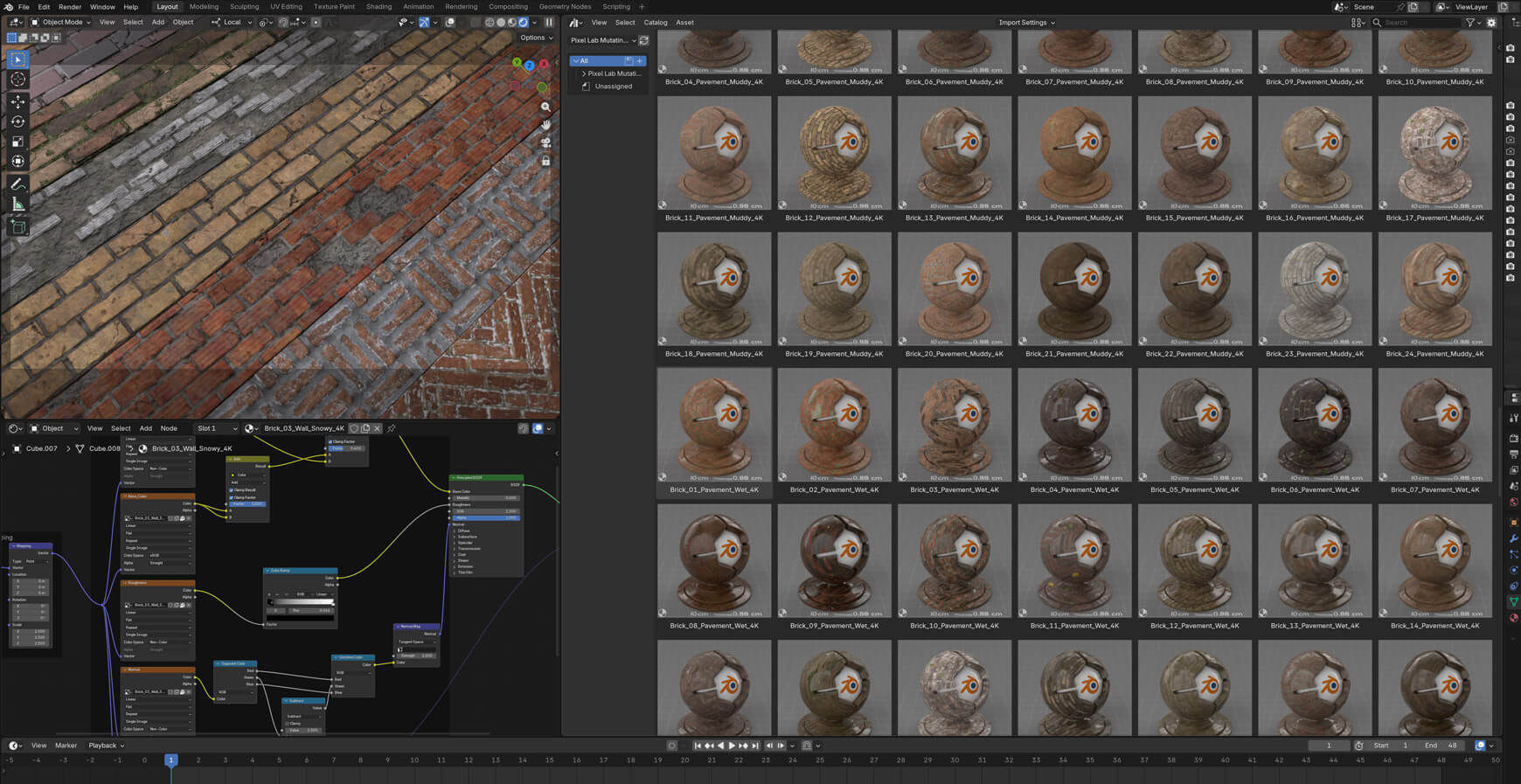Open the Object Mode dropdown
Screen dimensions: 1521x784
[x=60, y=23]
